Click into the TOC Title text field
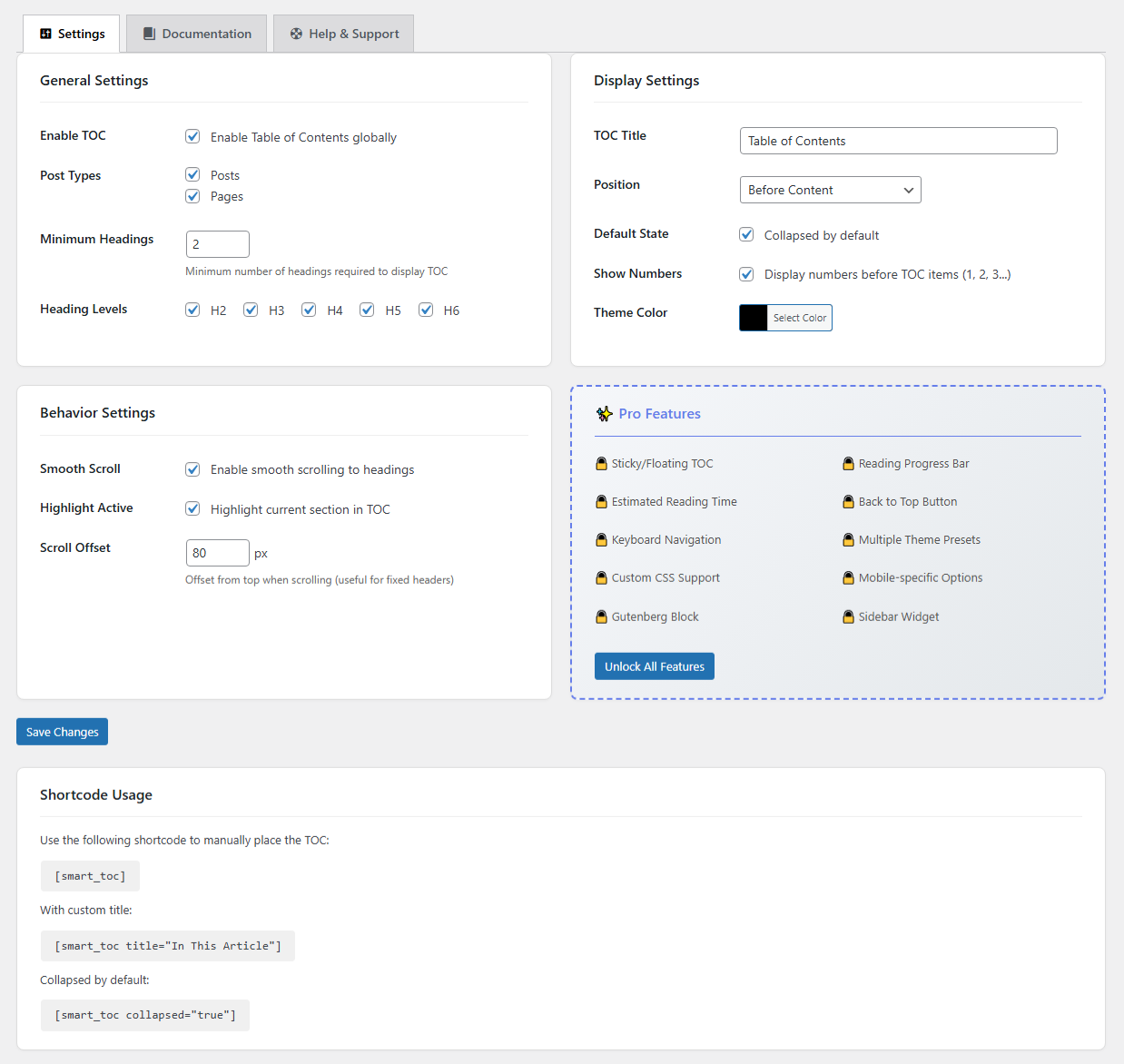Screen dimensions: 1124x1064 coord(898,141)
